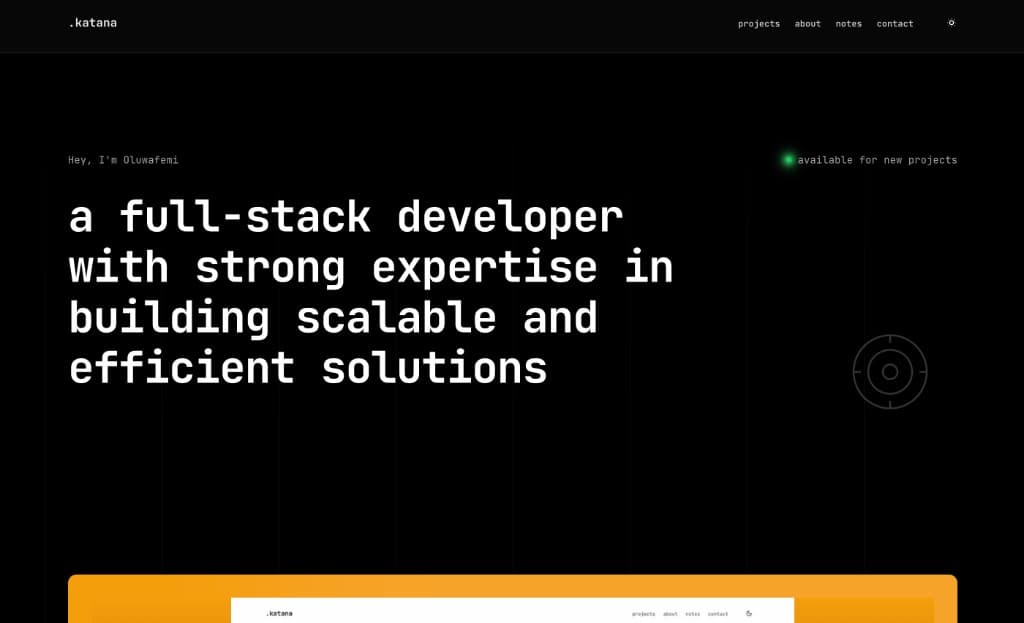Click 'contact' inside the preview thumbnail
The width and height of the screenshot is (1024, 623).
coord(718,614)
